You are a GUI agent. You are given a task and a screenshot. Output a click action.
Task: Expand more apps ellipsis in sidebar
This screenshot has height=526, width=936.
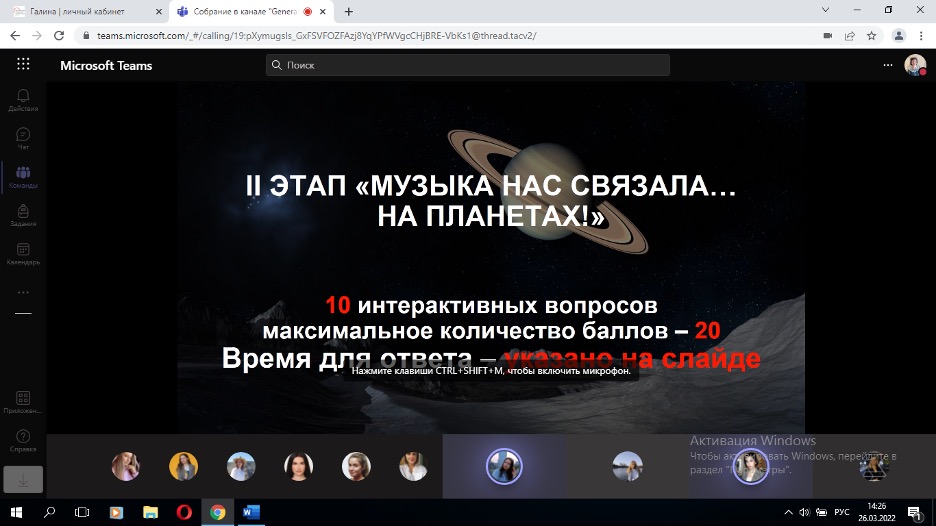click(23, 292)
